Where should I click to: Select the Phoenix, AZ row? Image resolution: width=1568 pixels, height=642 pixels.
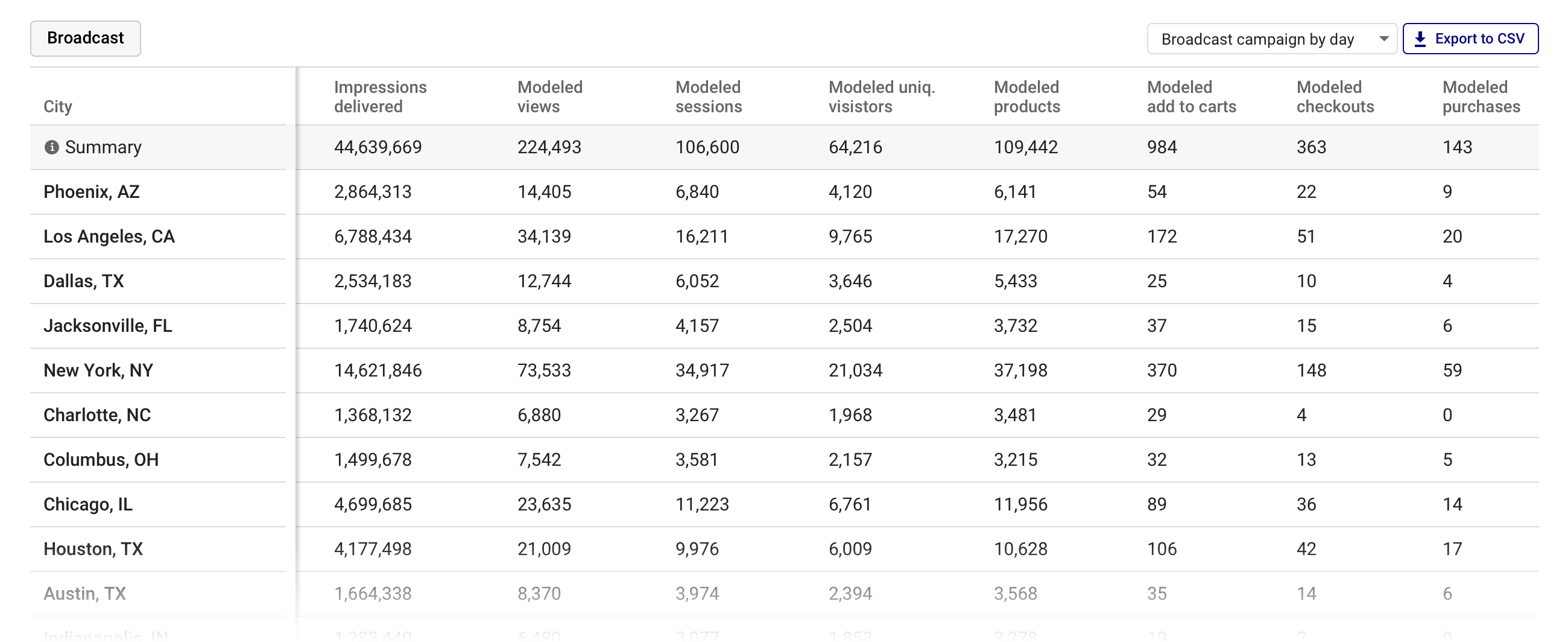pos(90,191)
